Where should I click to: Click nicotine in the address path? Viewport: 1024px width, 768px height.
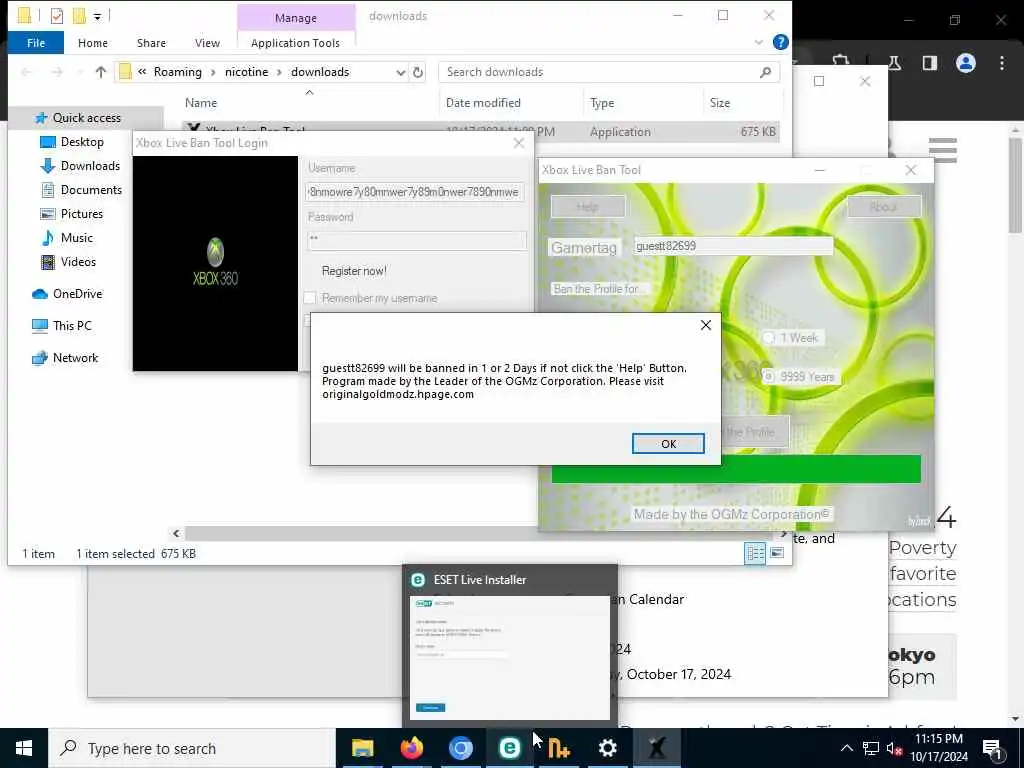pyautogui.click(x=246, y=72)
